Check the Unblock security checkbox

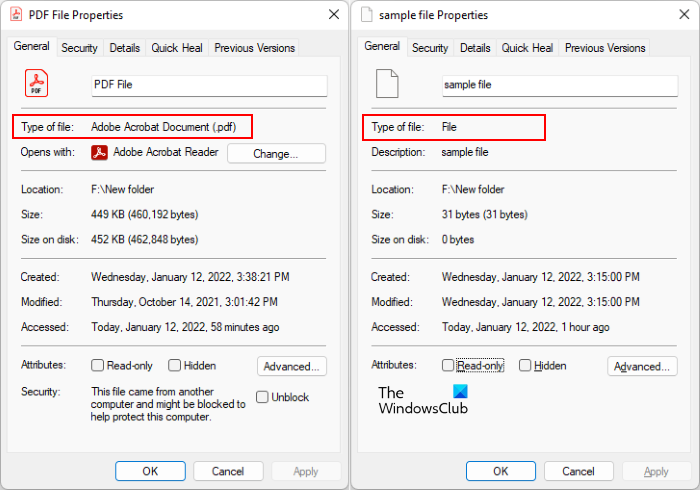[262, 397]
